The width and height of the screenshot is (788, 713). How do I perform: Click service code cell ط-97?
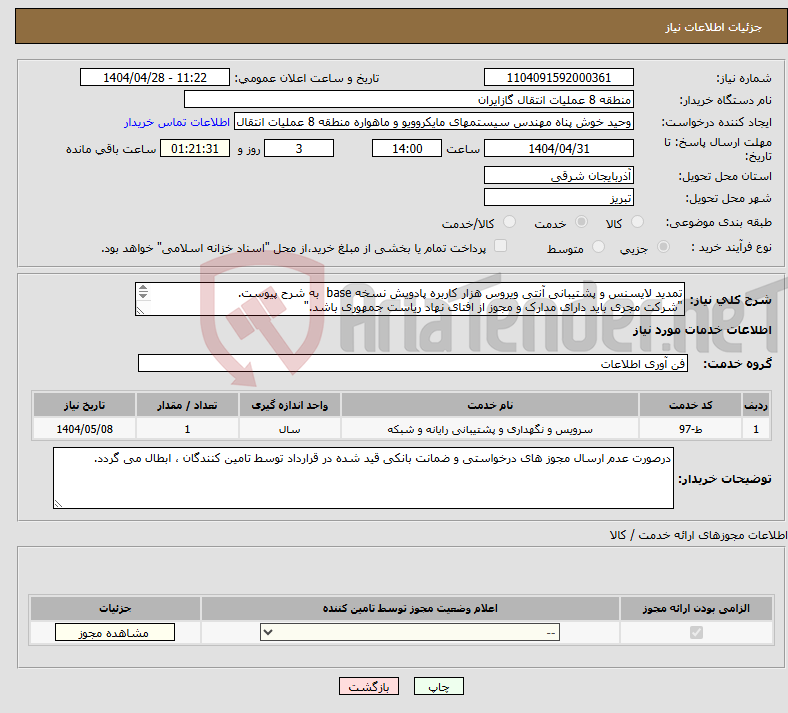[691, 429]
